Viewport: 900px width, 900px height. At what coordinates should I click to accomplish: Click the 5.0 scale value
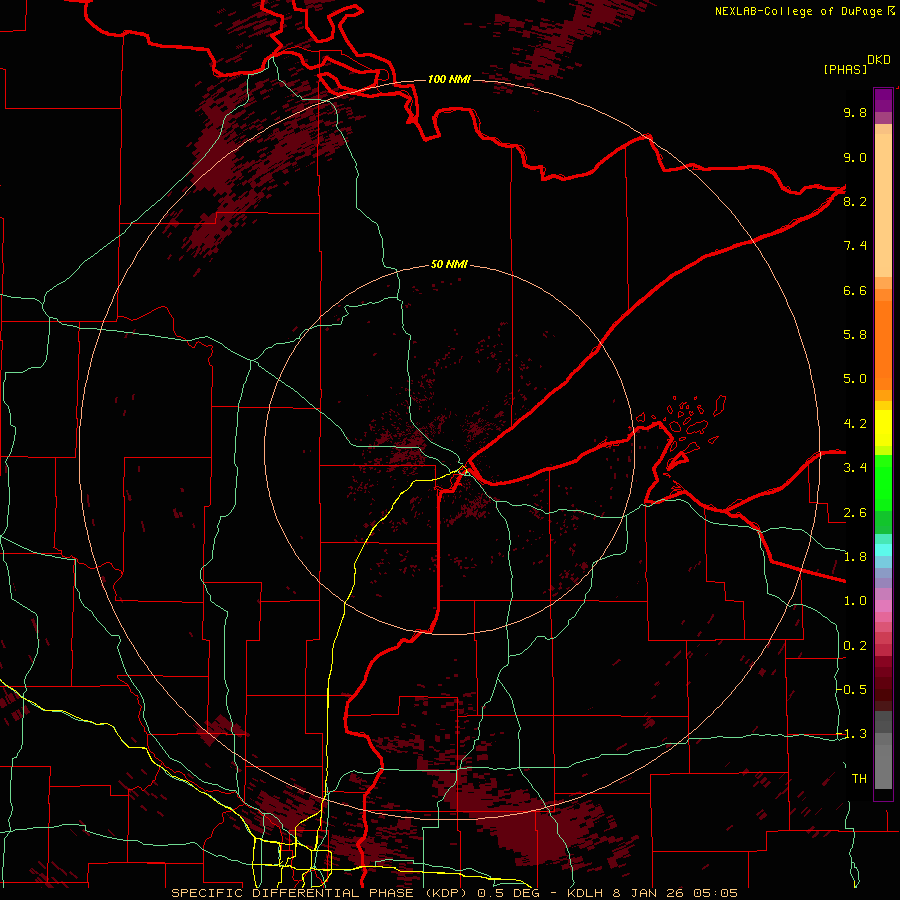coord(855,379)
